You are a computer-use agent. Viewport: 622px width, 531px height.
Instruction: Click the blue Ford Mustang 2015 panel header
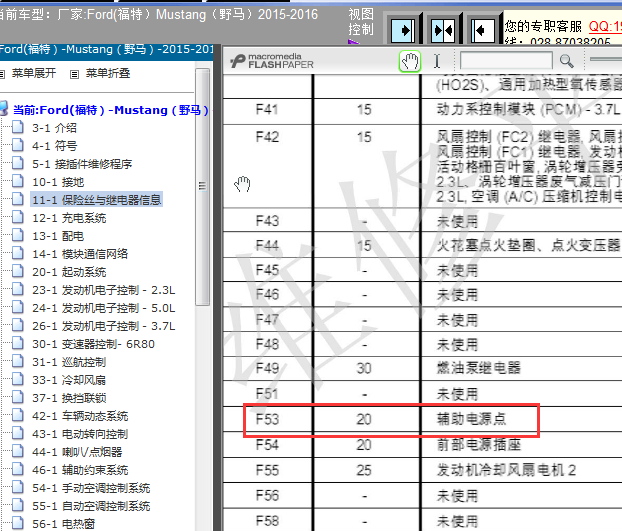pos(106,50)
